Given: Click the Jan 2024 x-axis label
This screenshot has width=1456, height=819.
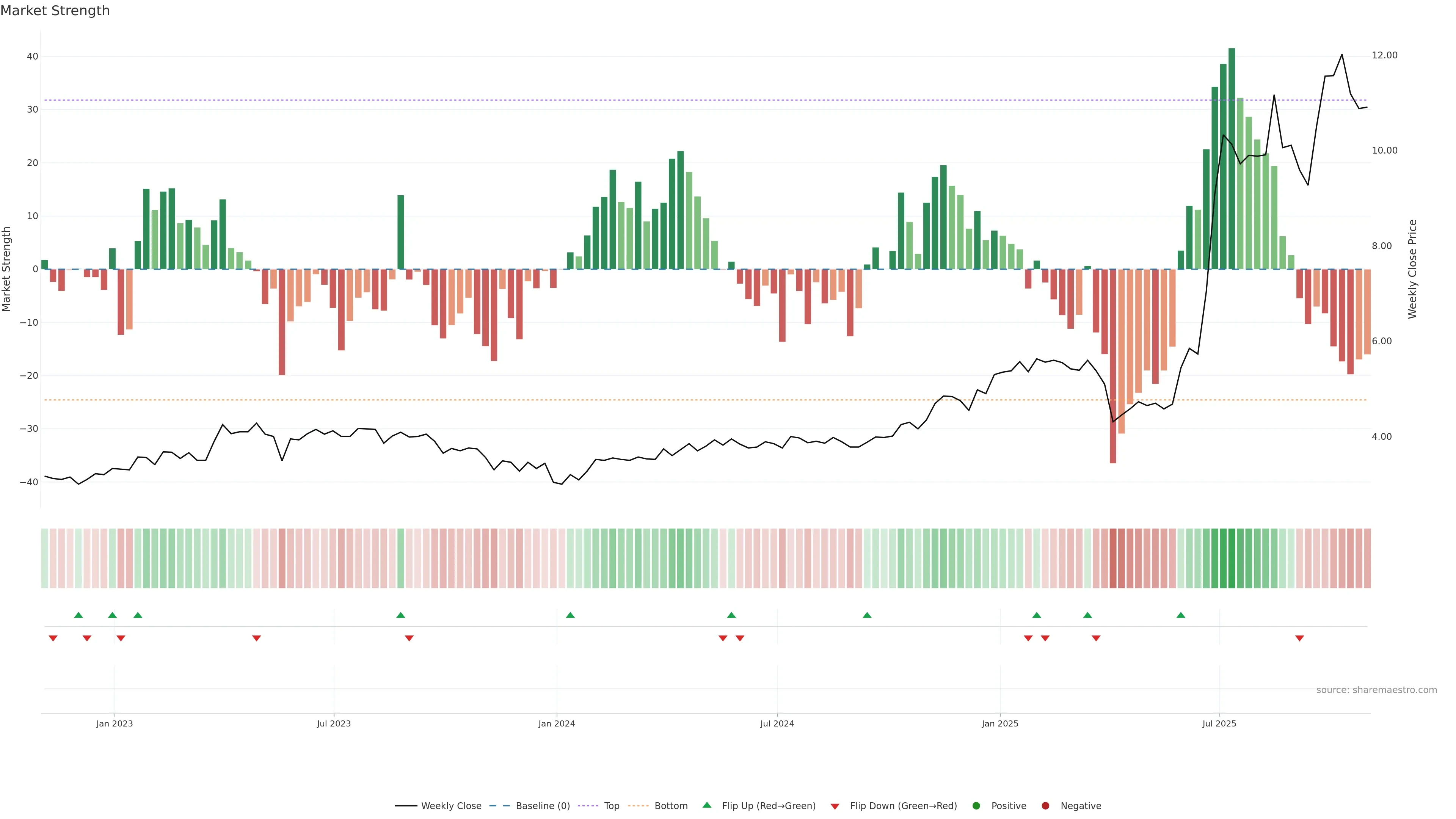Looking at the screenshot, I should pos(556,723).
